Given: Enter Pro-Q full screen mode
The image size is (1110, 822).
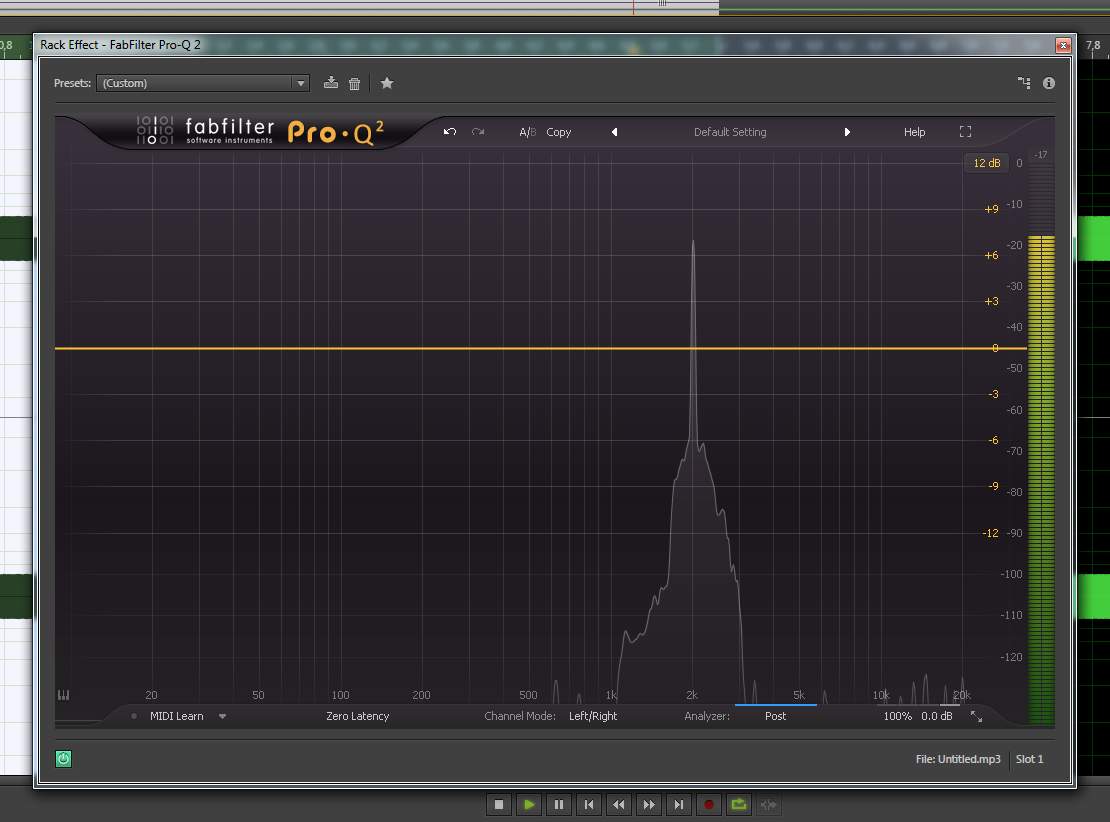Looking at the screenshot, I should point(965,132).
